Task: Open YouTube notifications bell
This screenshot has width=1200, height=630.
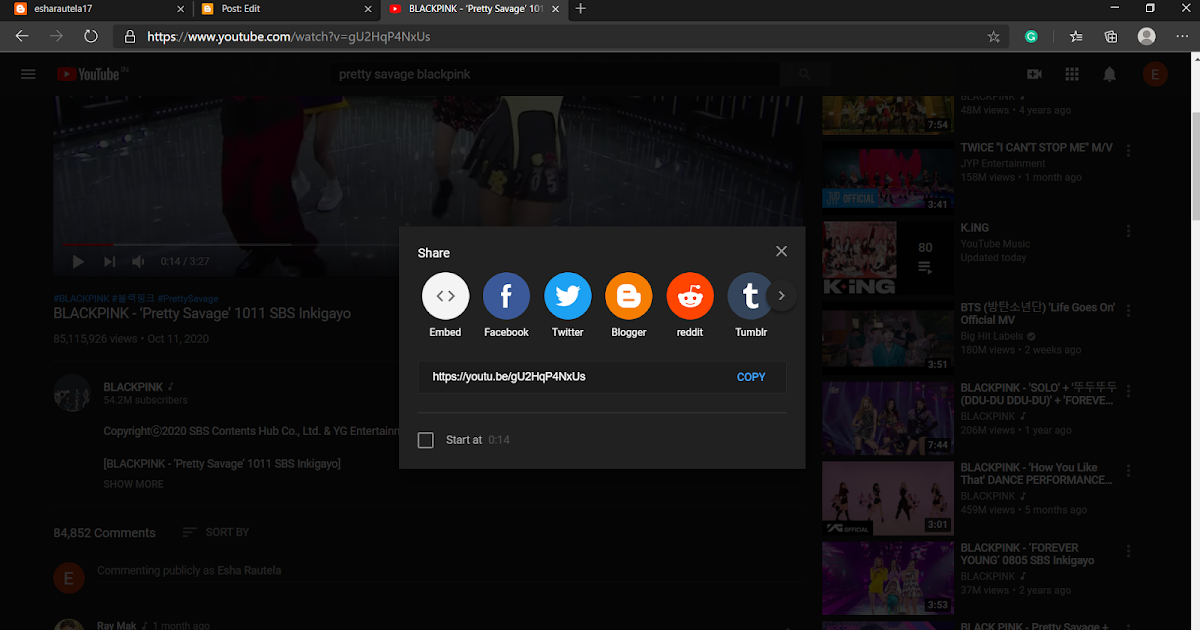Action: coord(1109,74)
